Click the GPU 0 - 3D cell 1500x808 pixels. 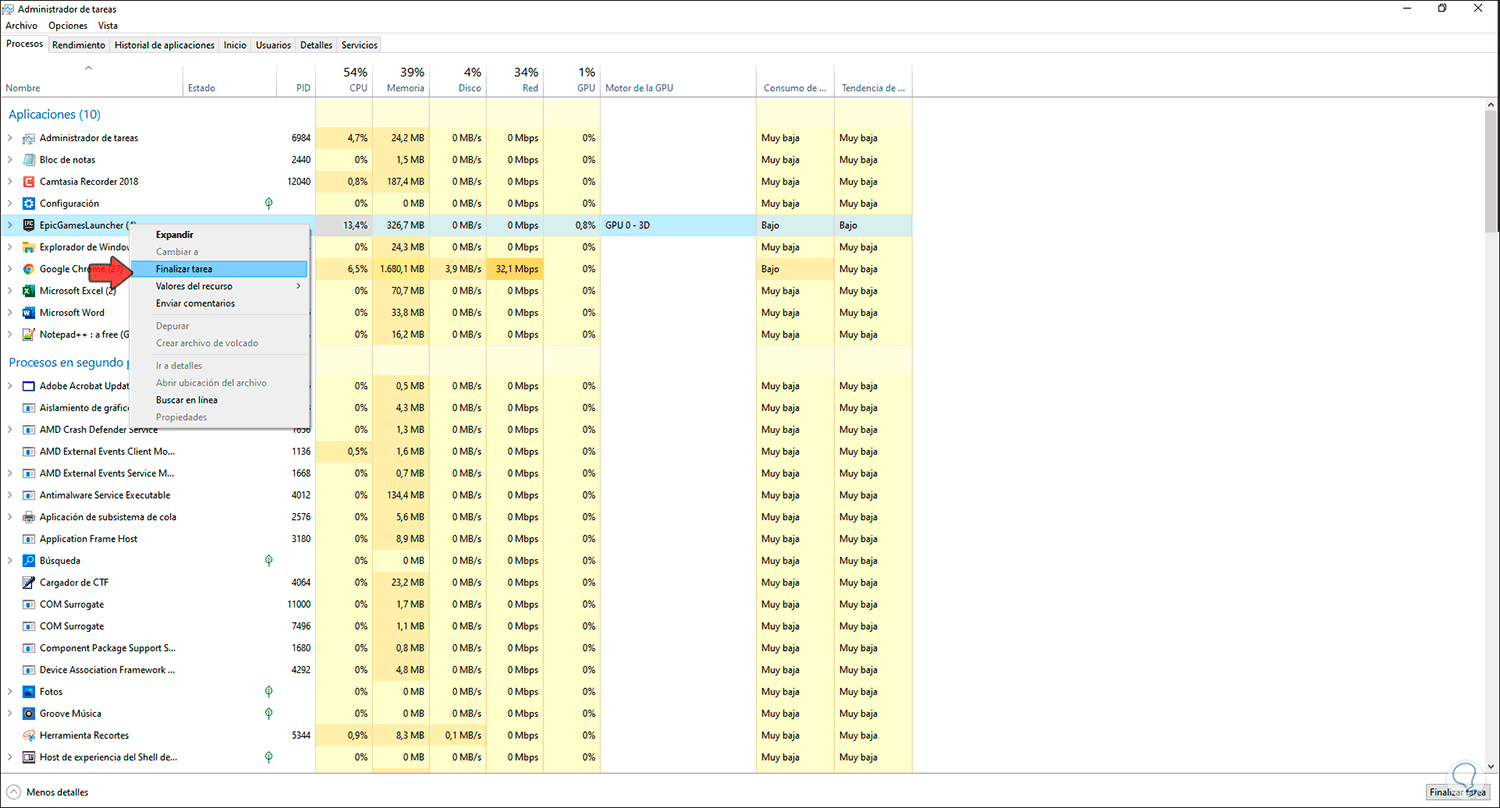click(678, 225)
